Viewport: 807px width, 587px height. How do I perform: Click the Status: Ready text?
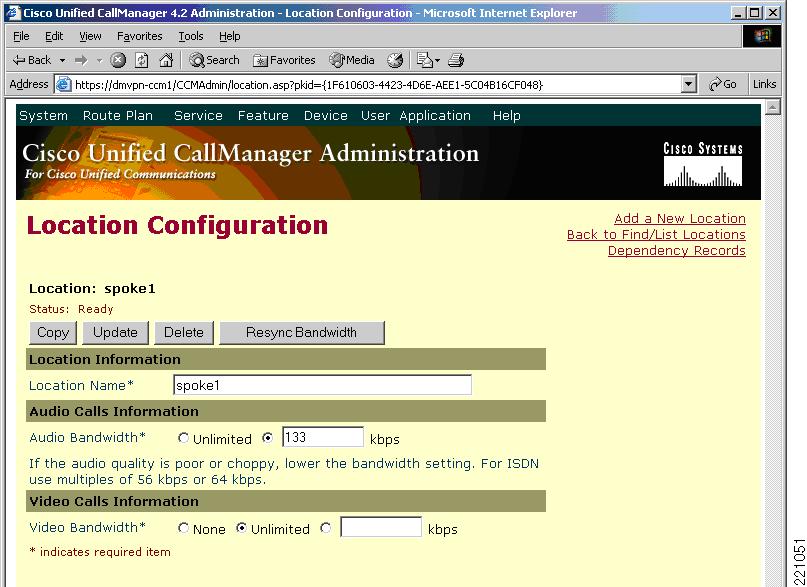point(71,309)
